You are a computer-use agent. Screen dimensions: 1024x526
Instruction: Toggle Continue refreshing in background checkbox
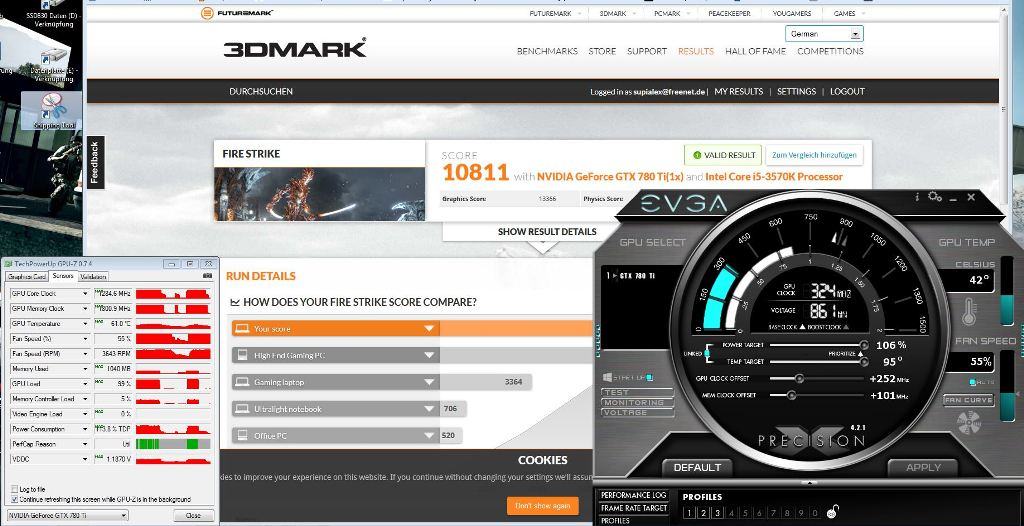(14, 499)
